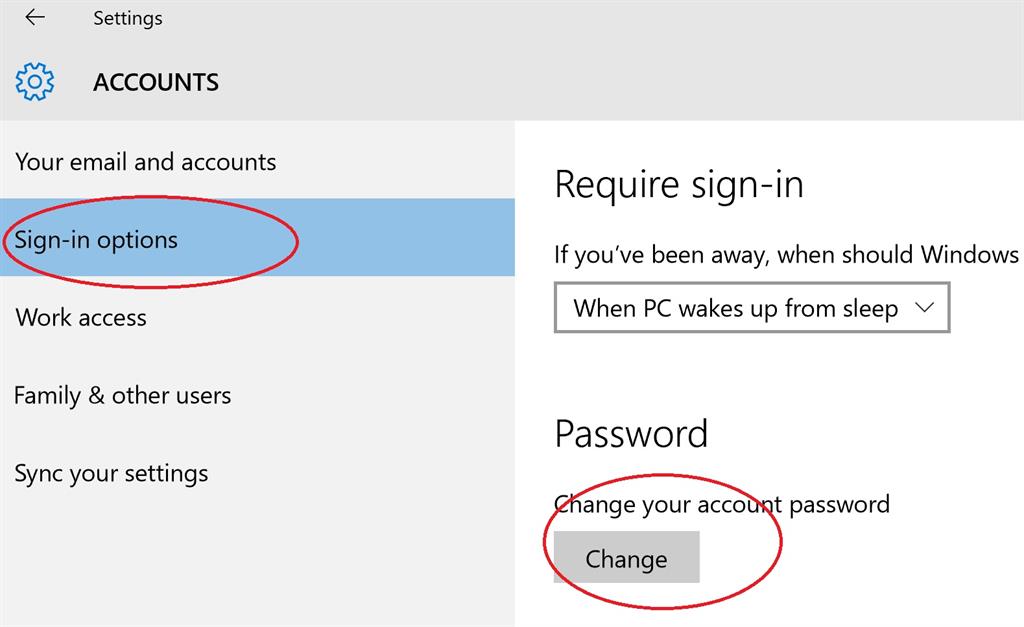Click empty space below 'Sync your settings'

pos(250,560)
